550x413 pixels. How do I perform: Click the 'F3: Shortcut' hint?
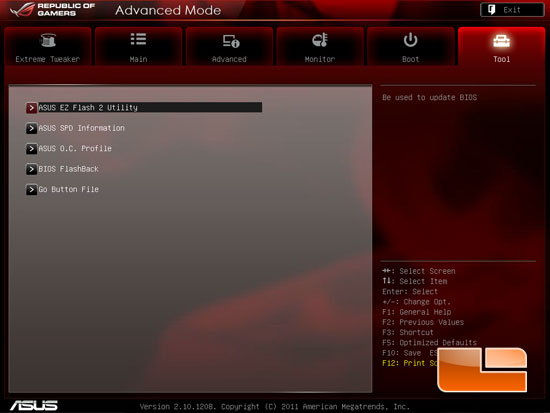click(408, 332)
